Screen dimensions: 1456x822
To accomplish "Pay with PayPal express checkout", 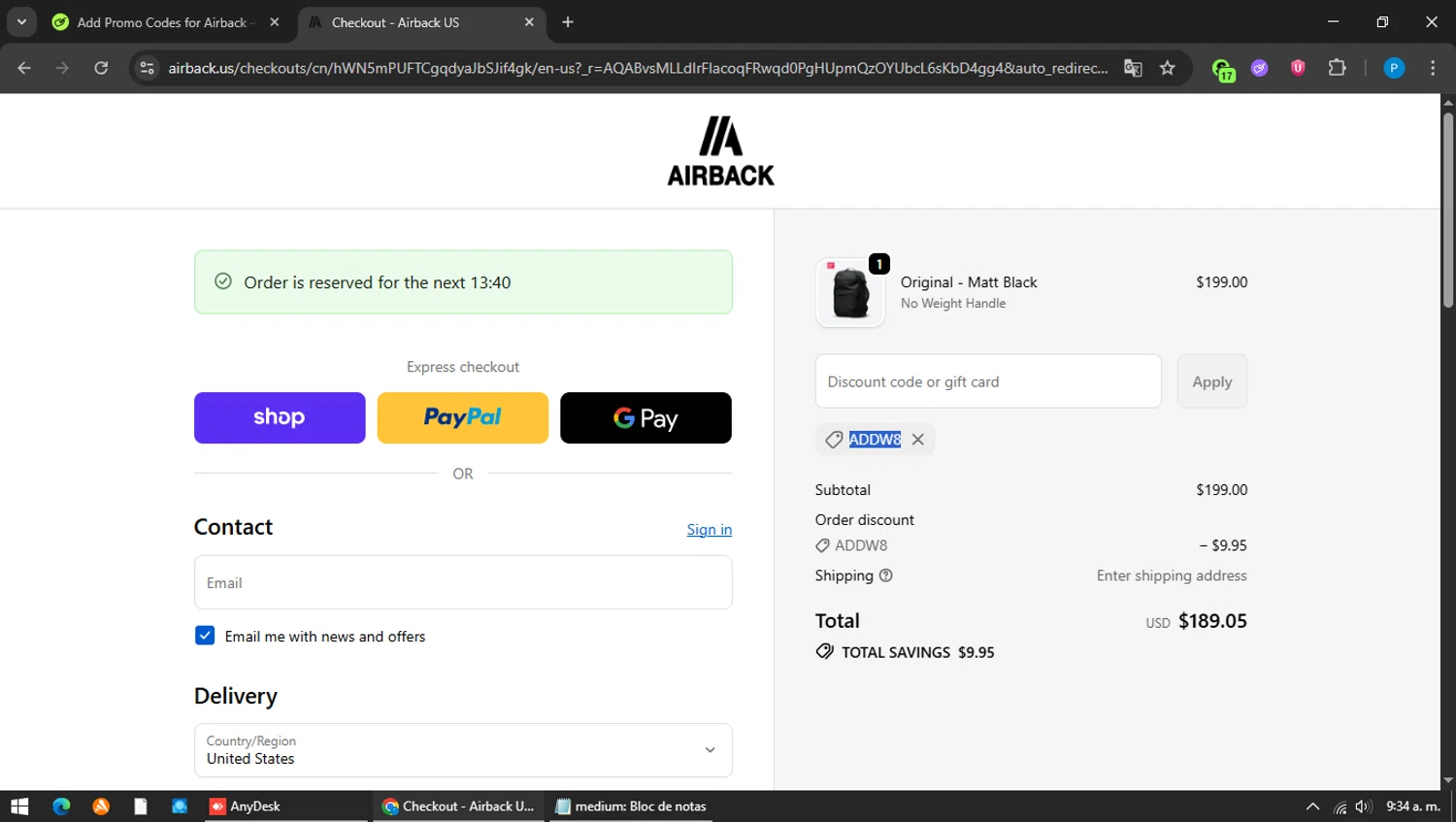I will coord(463,417).
